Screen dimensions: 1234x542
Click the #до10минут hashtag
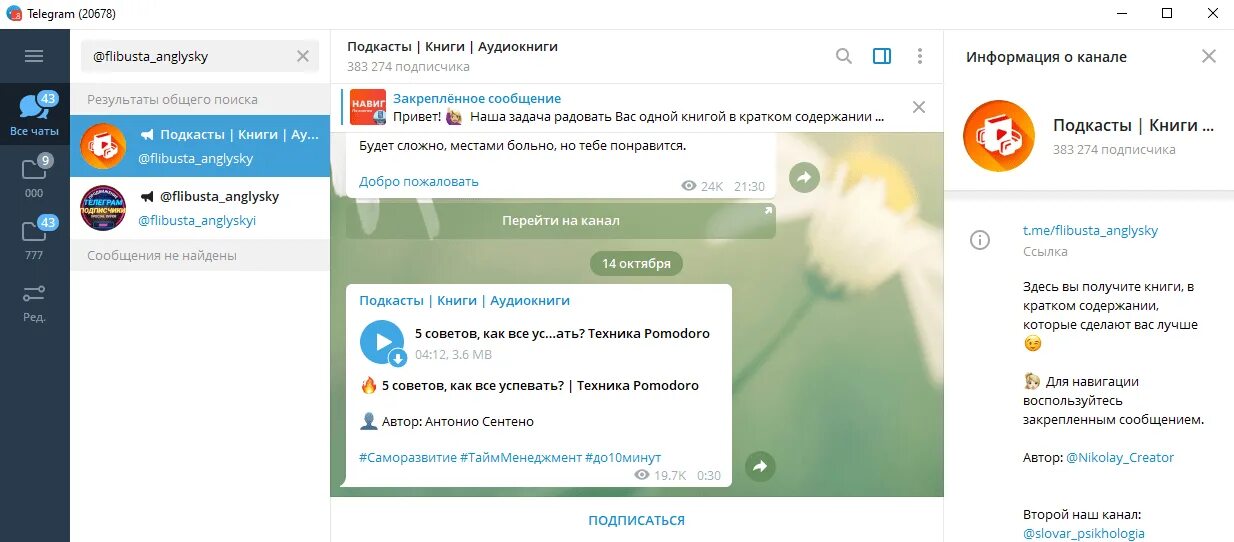tap(623, 457)
